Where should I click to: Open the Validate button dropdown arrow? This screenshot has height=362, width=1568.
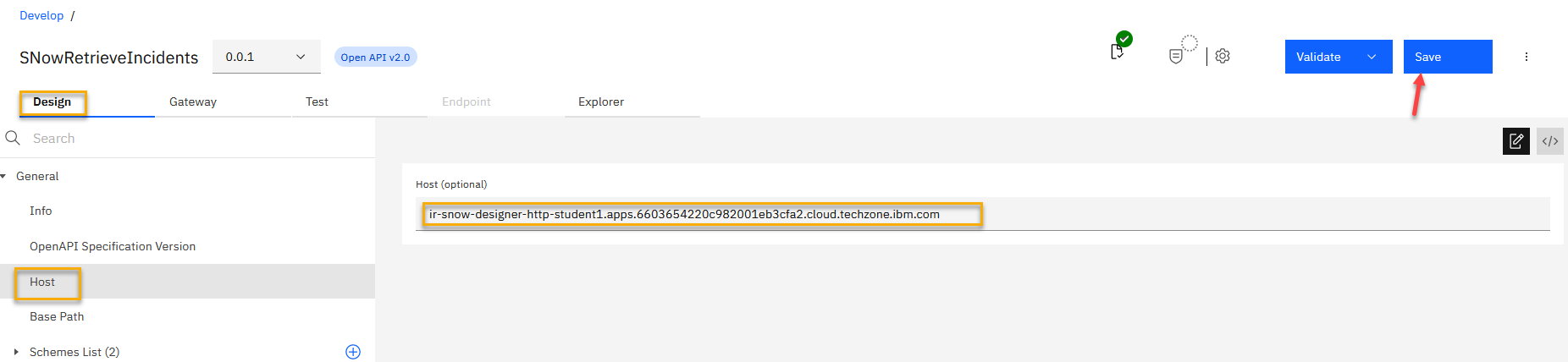pos(1372,57)
